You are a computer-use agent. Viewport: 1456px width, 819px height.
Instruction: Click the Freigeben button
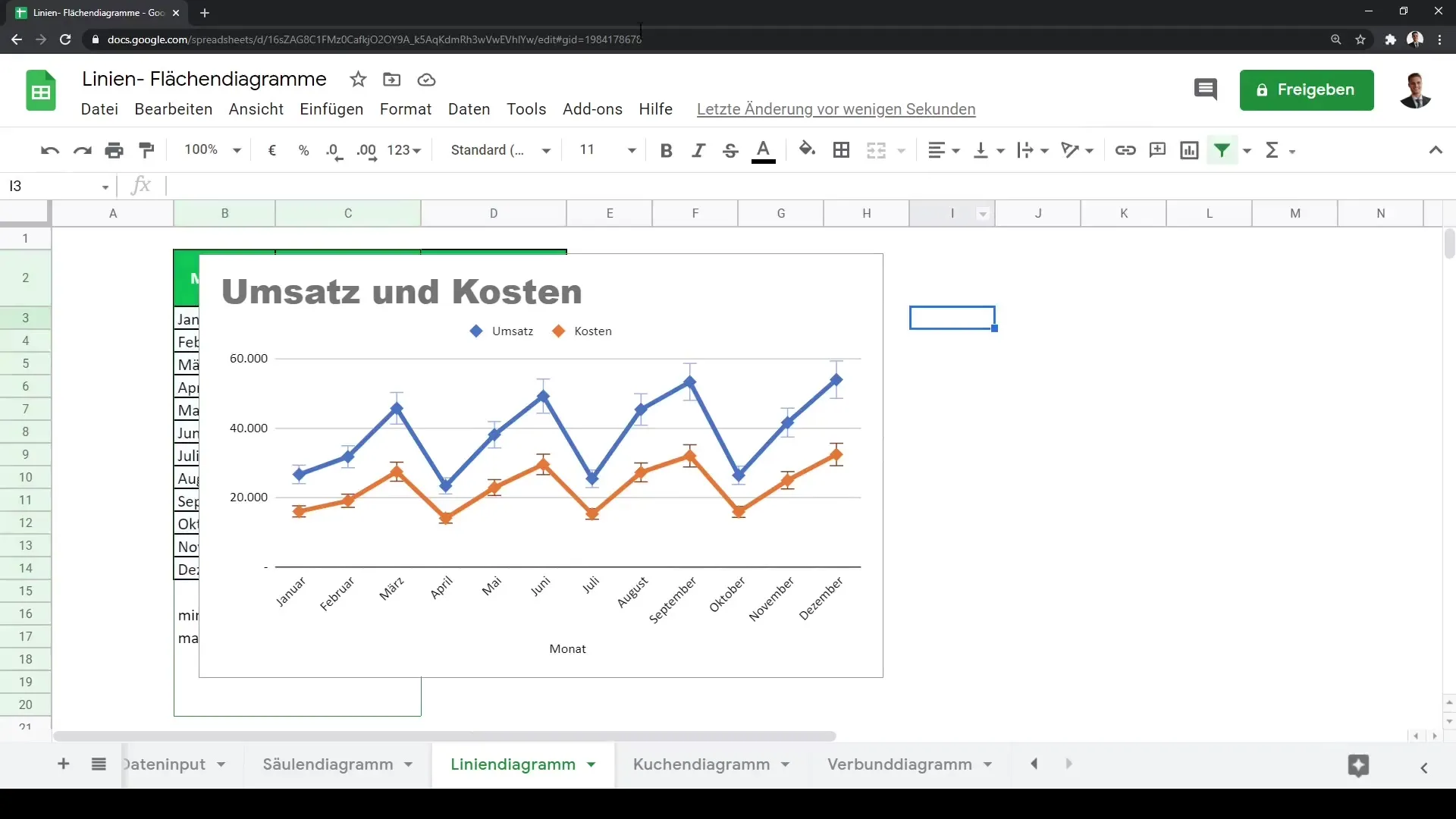pos(1309,90)
